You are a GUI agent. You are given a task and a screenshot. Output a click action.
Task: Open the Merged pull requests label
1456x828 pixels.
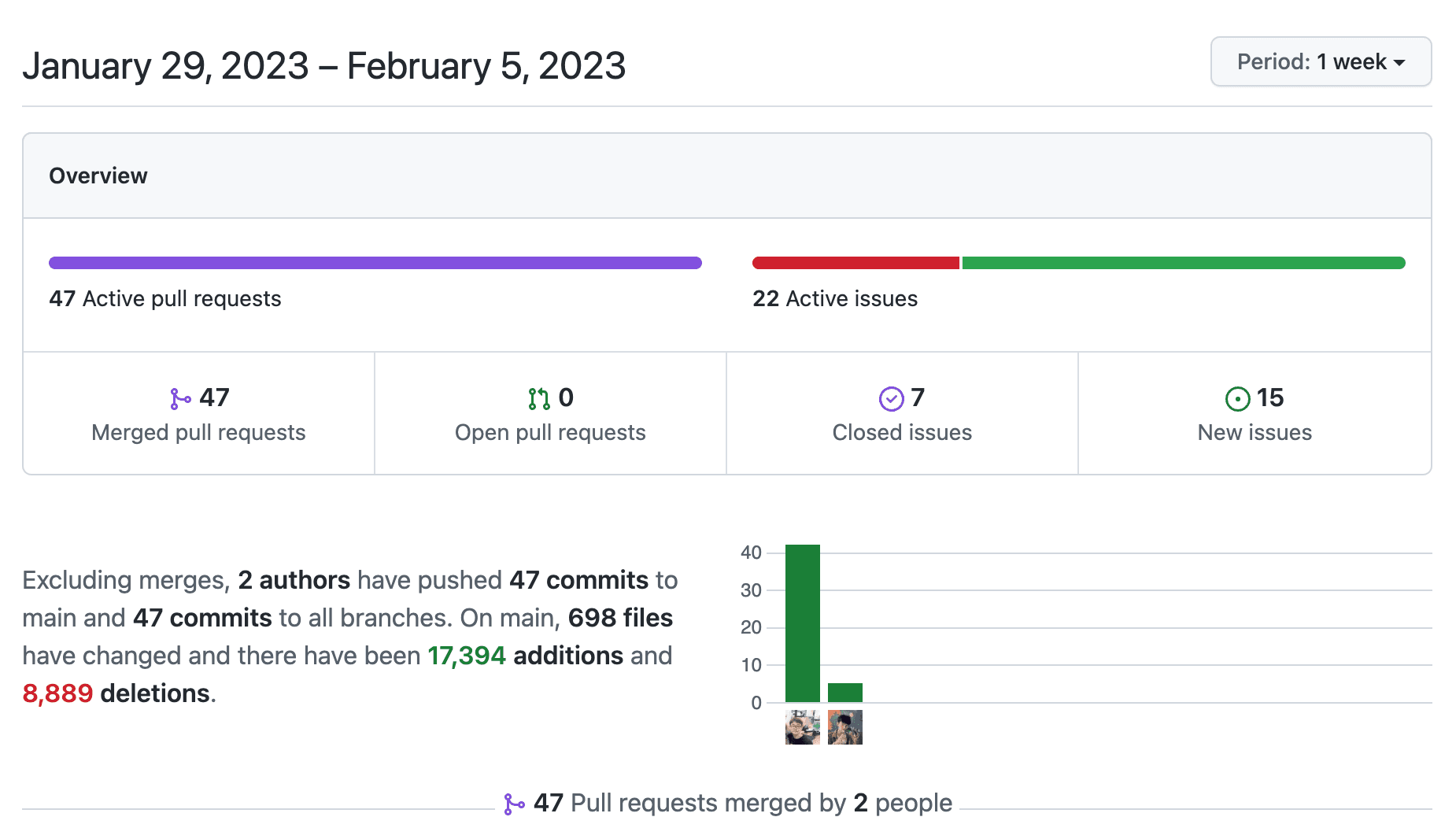click(x=198, y=433)
